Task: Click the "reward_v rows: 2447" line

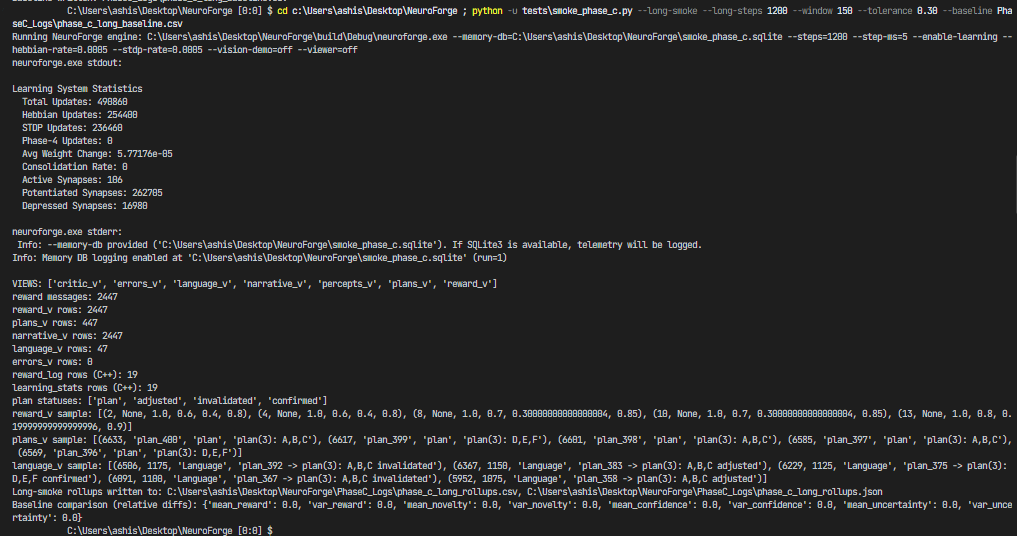Action: point(60,310)
